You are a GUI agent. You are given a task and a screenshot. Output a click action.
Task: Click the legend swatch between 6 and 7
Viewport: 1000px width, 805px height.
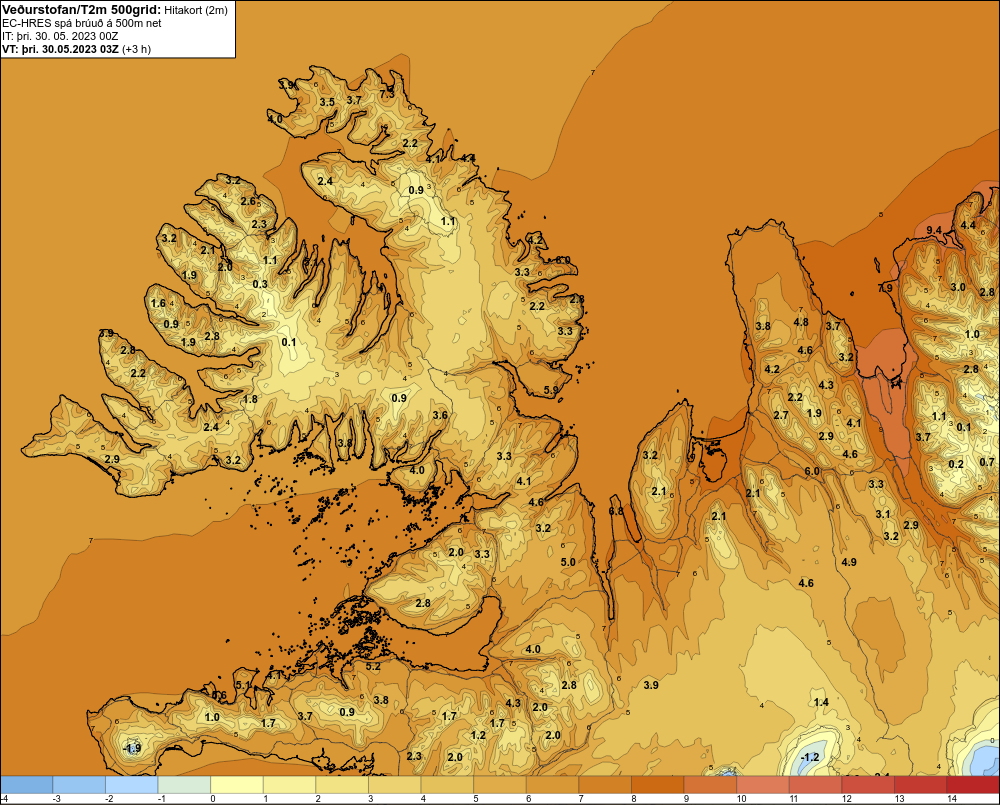click(x=552, y=784)
